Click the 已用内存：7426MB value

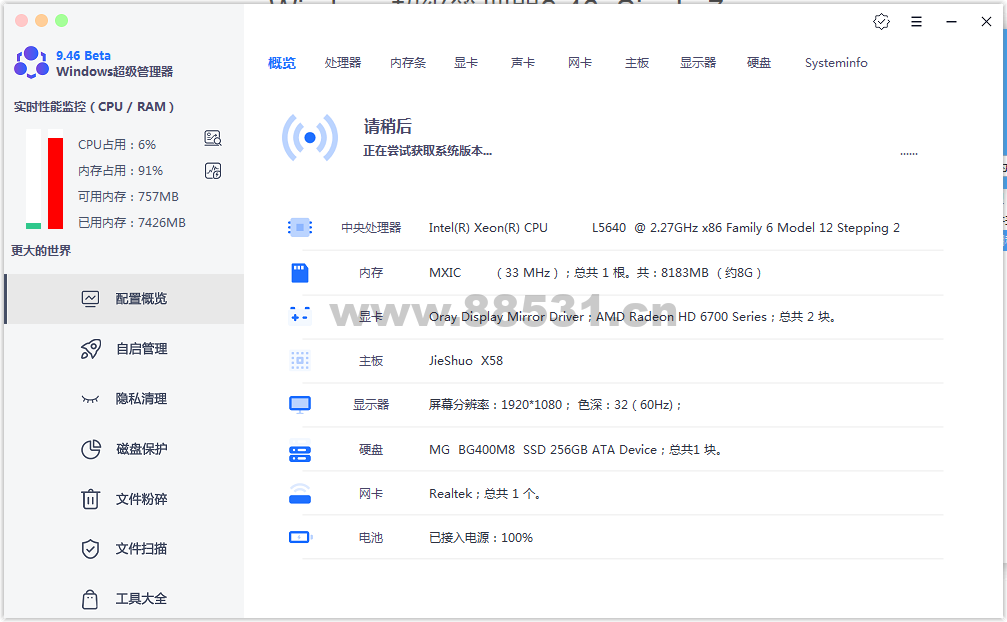tap(132, 223)
